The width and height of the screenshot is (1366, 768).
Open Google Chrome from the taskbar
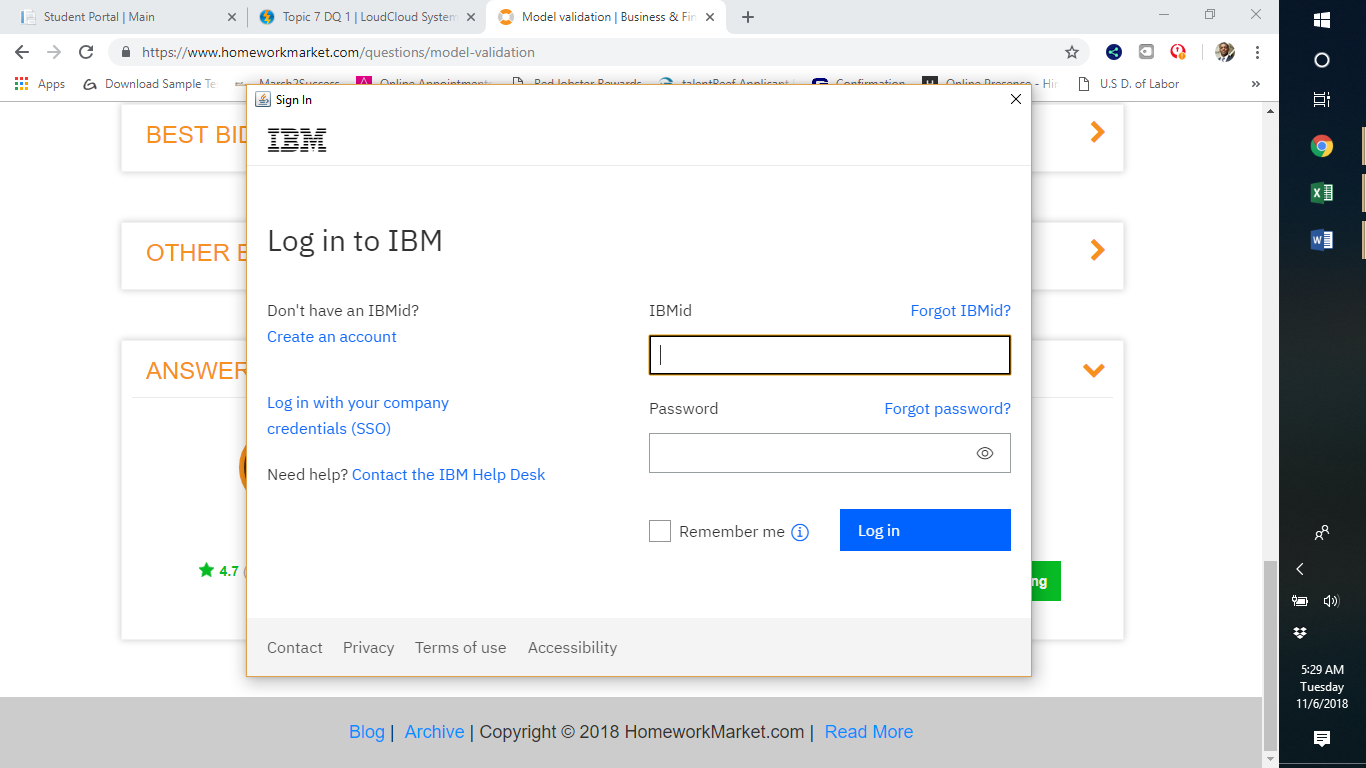[x=1321, y=146]
